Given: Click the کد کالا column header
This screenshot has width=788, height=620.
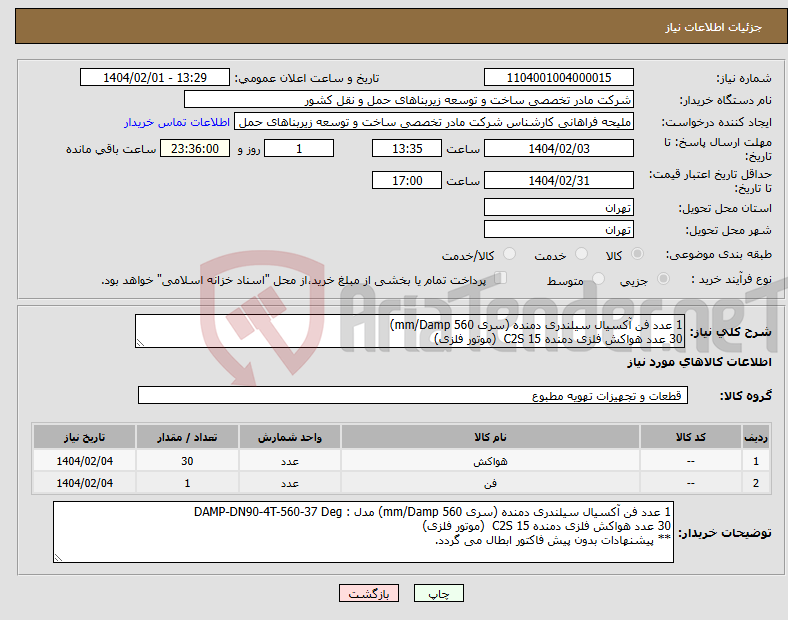Looking at the screenshot, I should pos(691,437).
